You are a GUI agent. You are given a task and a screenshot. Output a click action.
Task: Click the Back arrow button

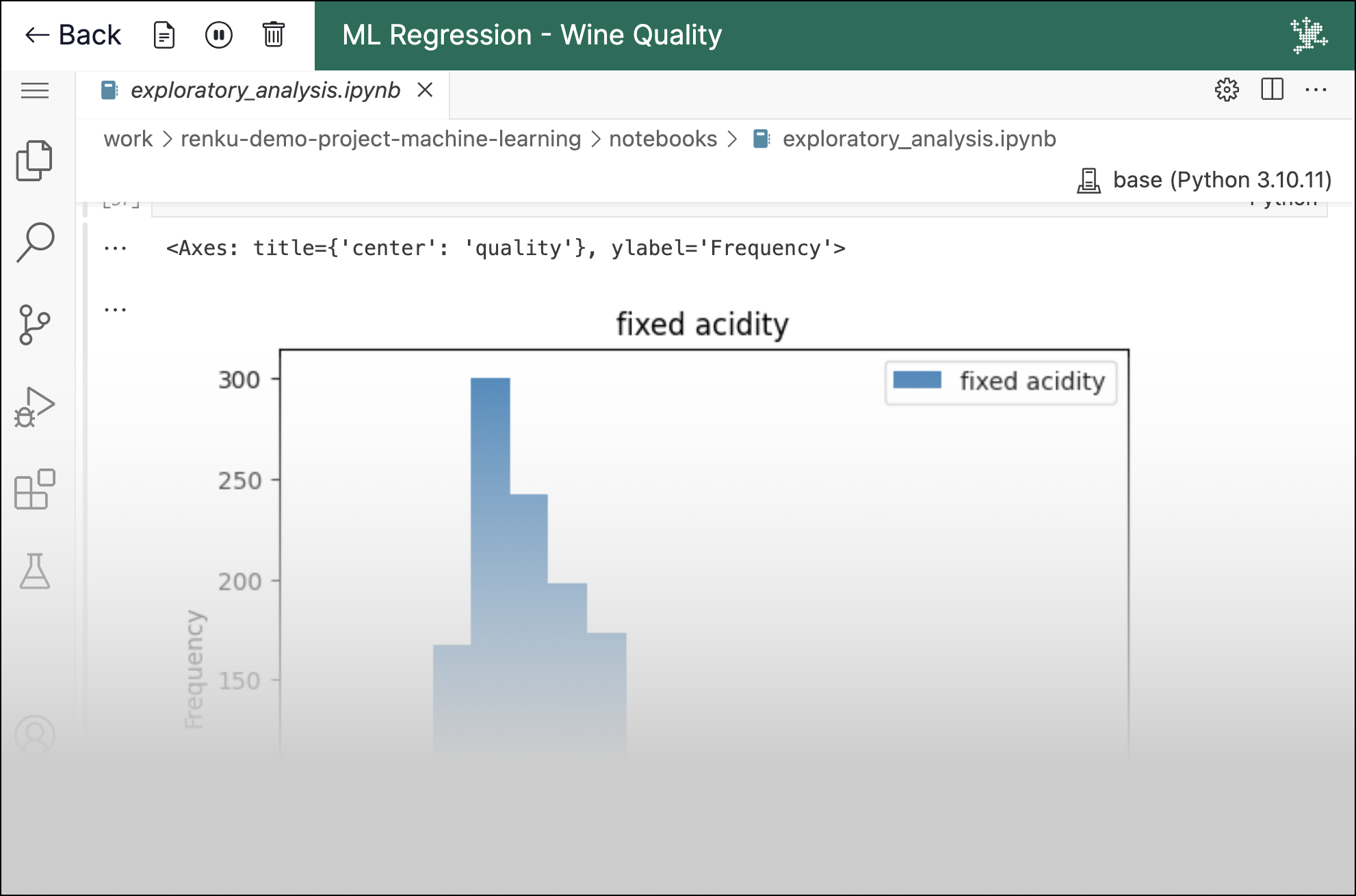(x=73, y=35)
